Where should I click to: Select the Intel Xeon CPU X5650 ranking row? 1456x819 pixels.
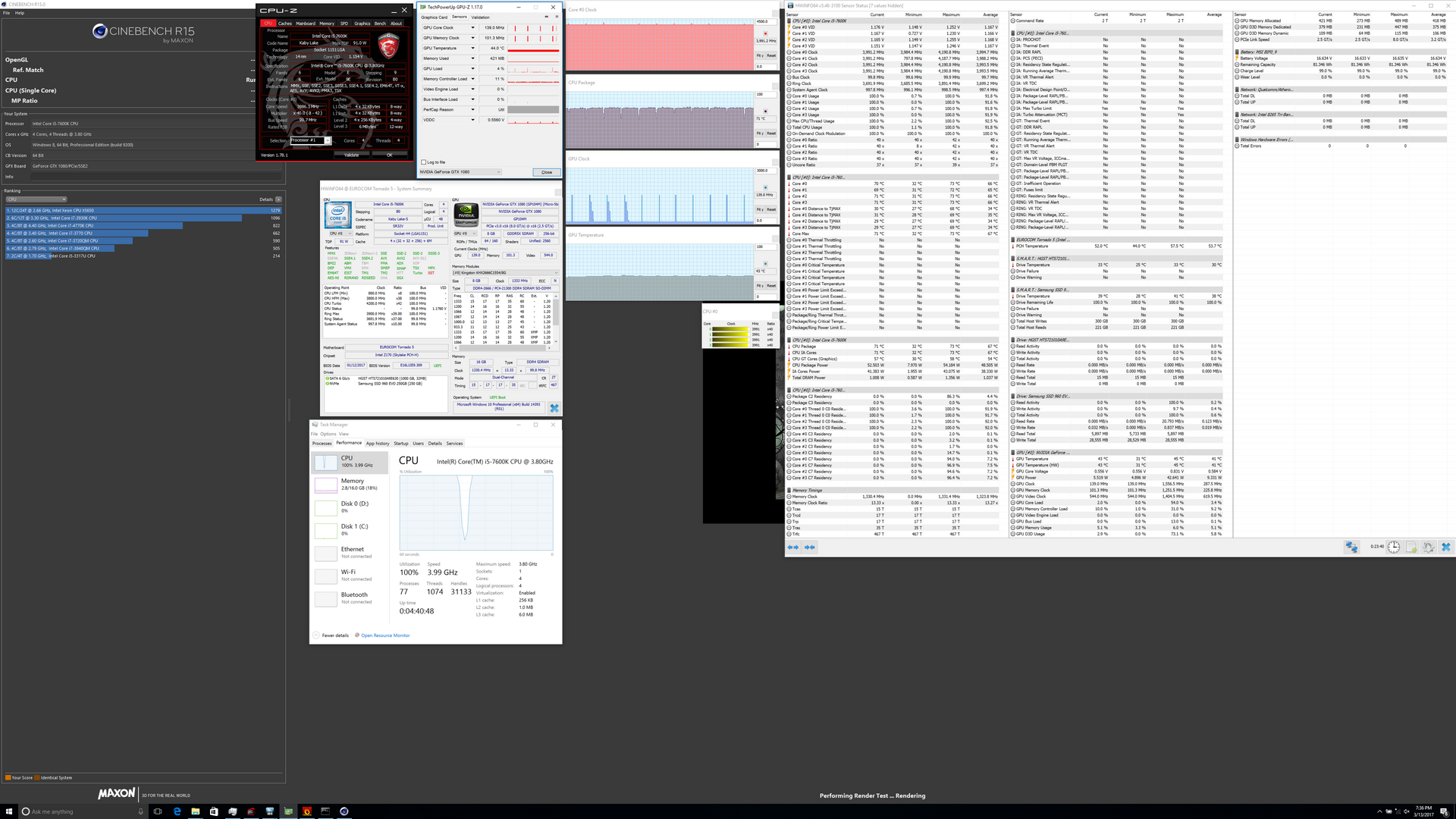point(144,210)
